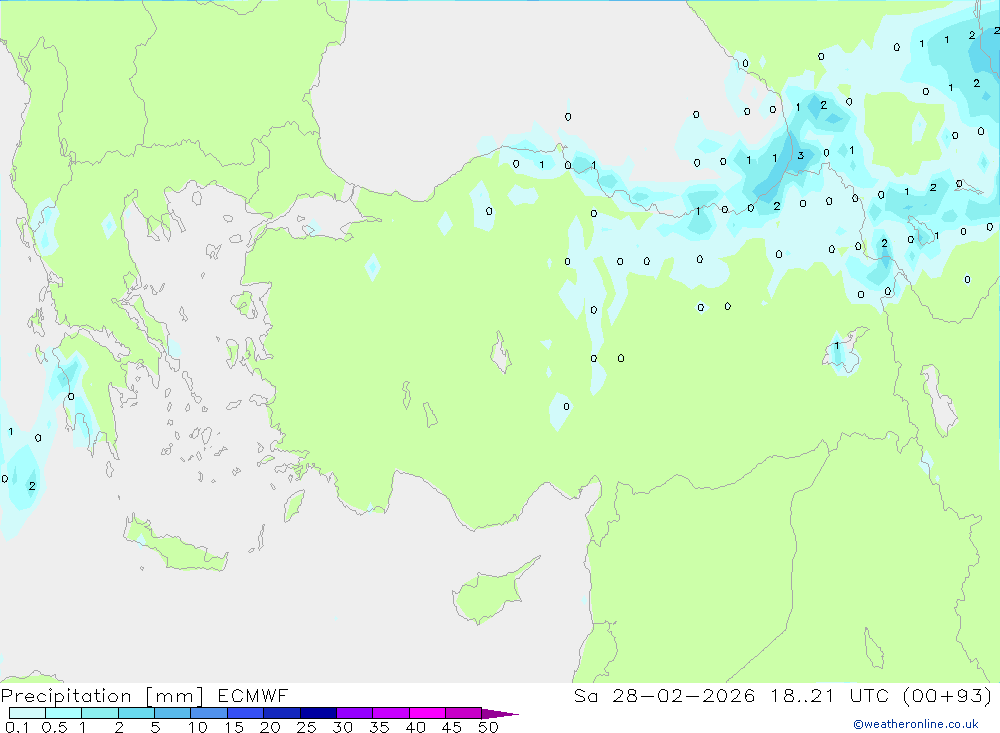Click the legend label "15"

[x=234, y=727]
